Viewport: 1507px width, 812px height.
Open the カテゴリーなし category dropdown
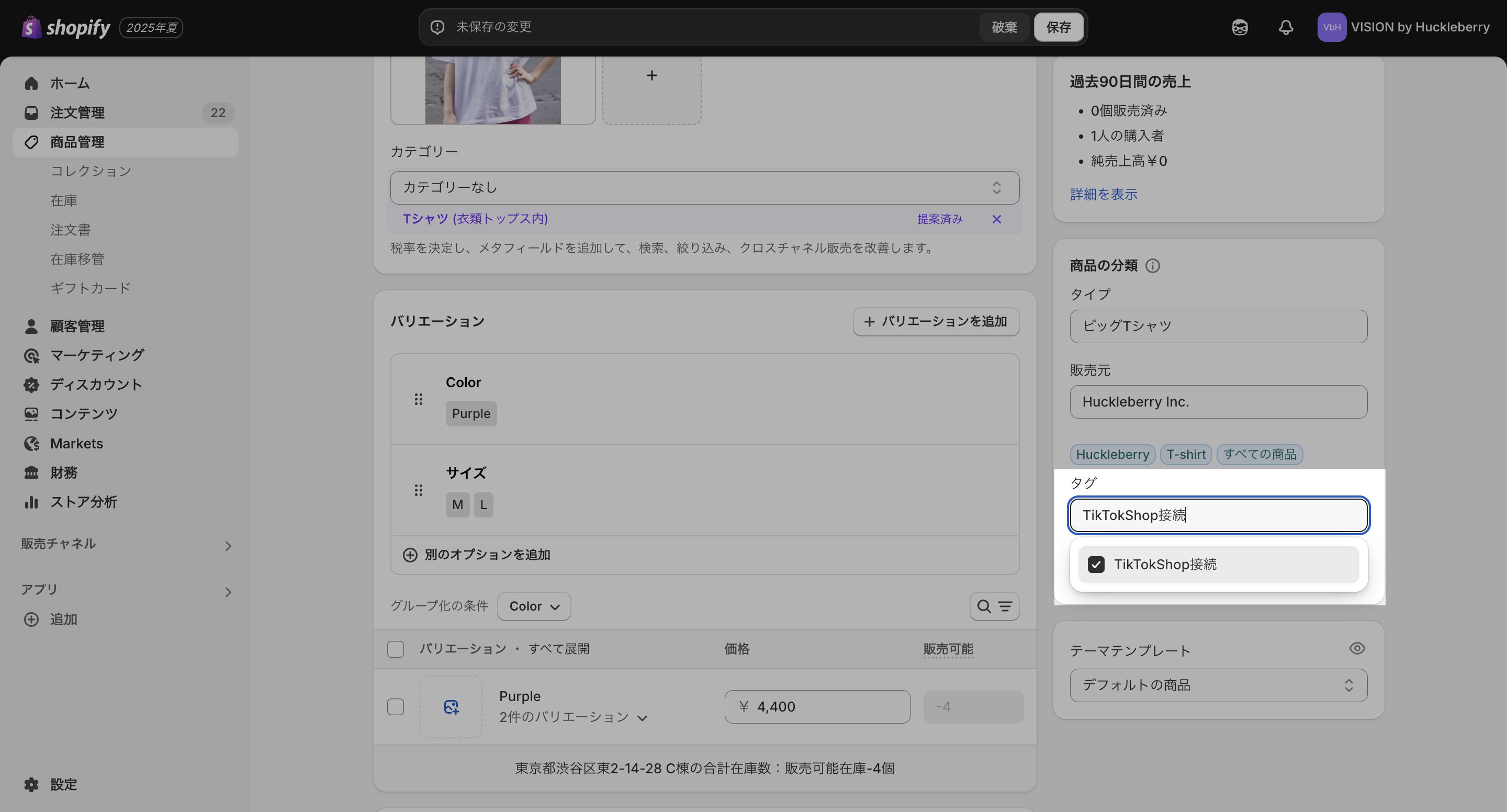coord(704,188)
